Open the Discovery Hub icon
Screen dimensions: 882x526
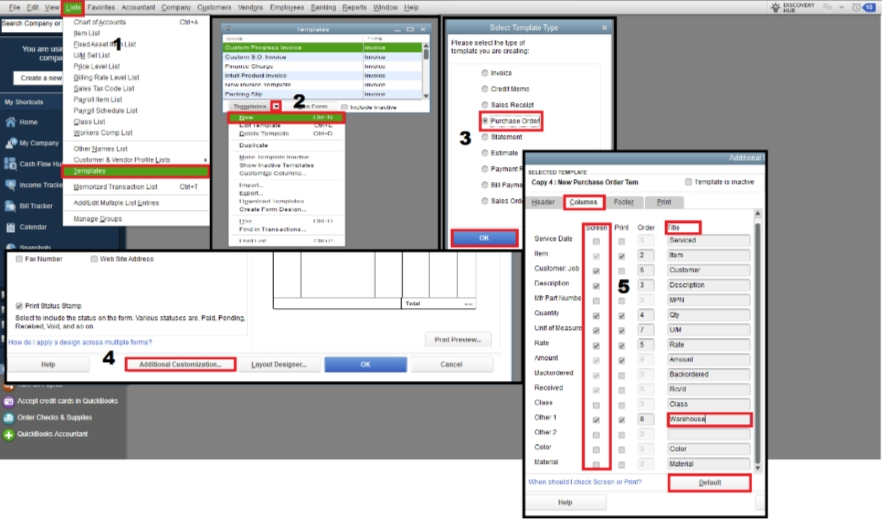[776, 7]
